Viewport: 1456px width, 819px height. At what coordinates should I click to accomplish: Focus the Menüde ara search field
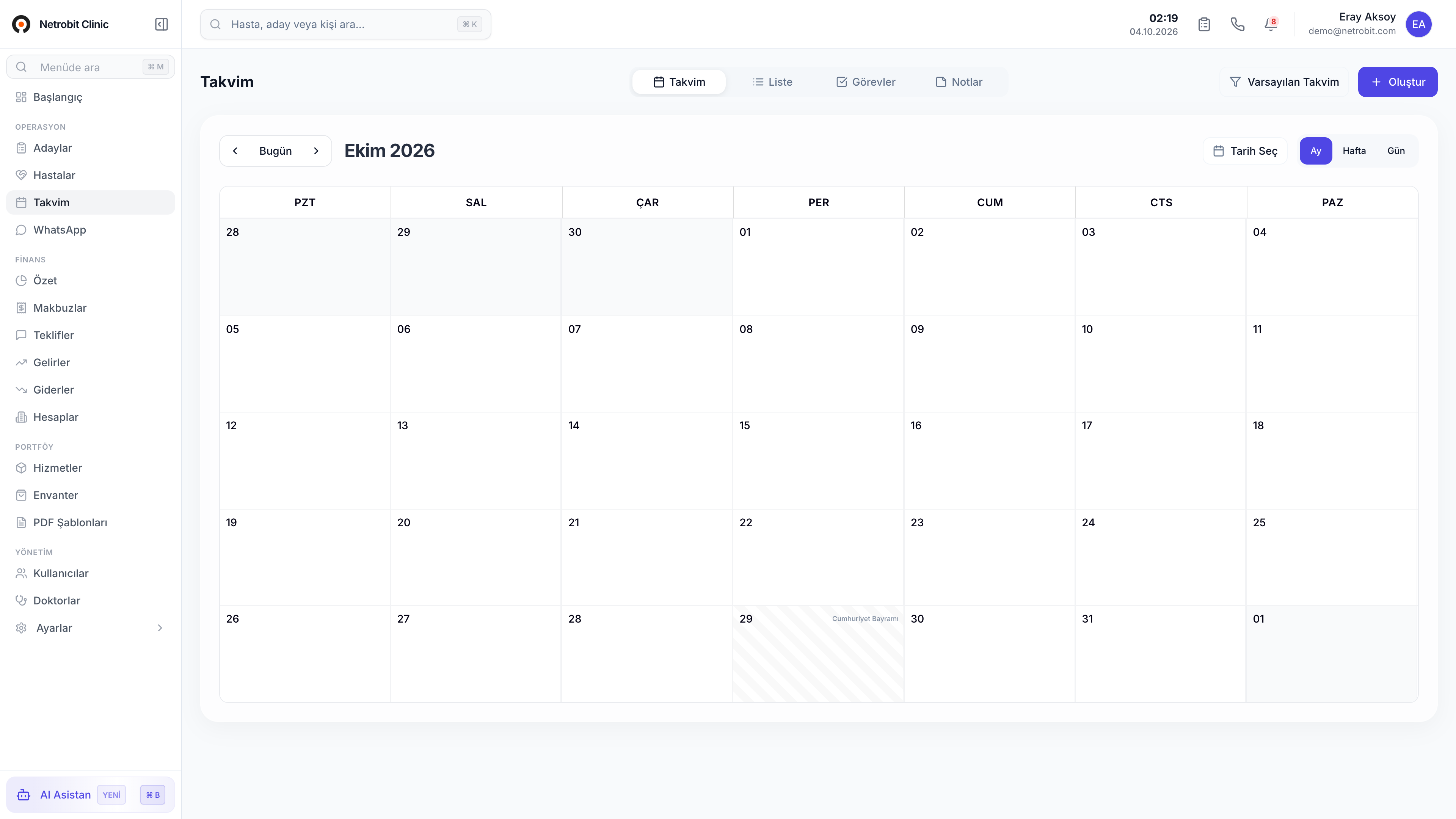pyautogui.click(x=91, y=67)
